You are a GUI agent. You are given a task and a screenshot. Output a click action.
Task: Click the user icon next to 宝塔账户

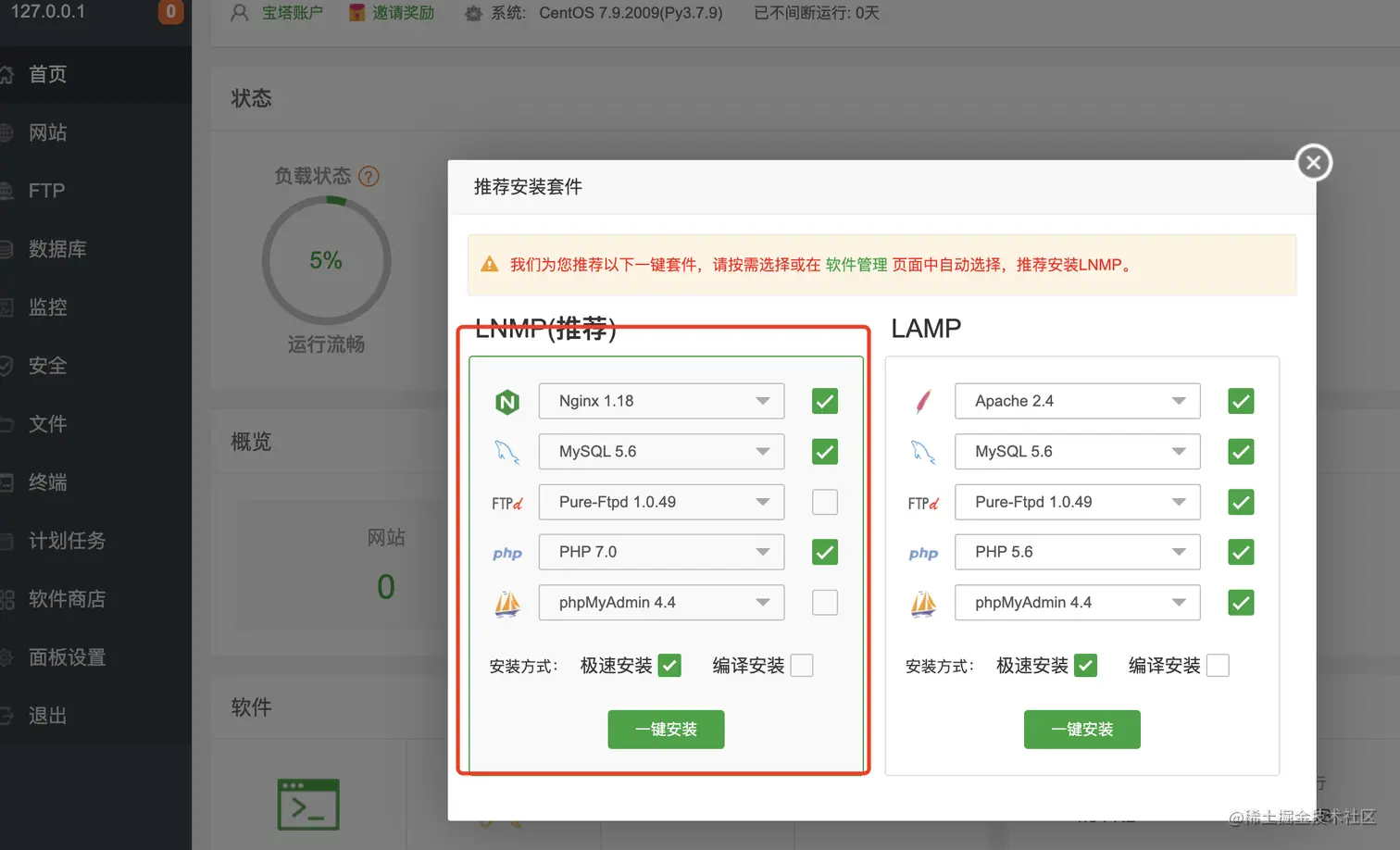coord(240,13)
